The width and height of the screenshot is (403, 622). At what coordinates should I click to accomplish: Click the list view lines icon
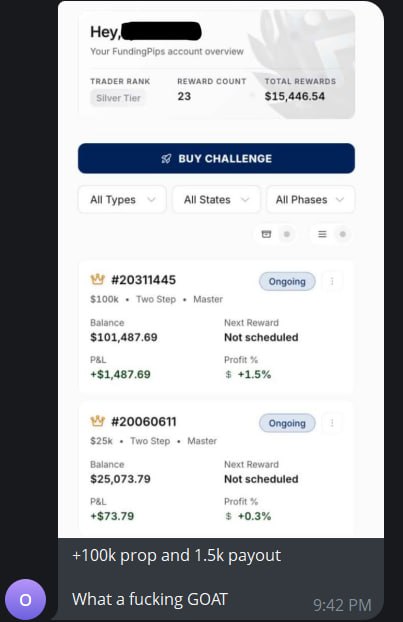[322, 234]
